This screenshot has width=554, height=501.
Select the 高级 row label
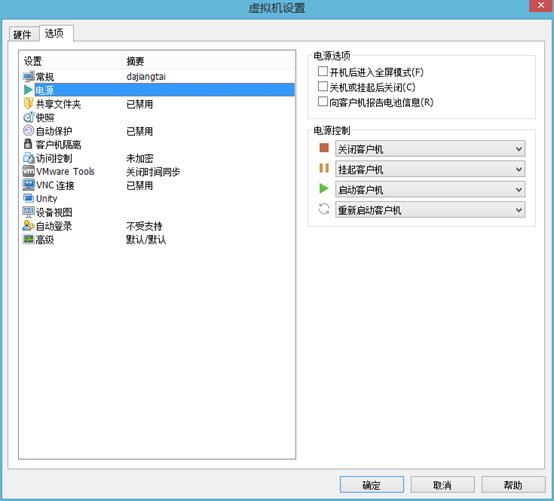tap(45, 240)
